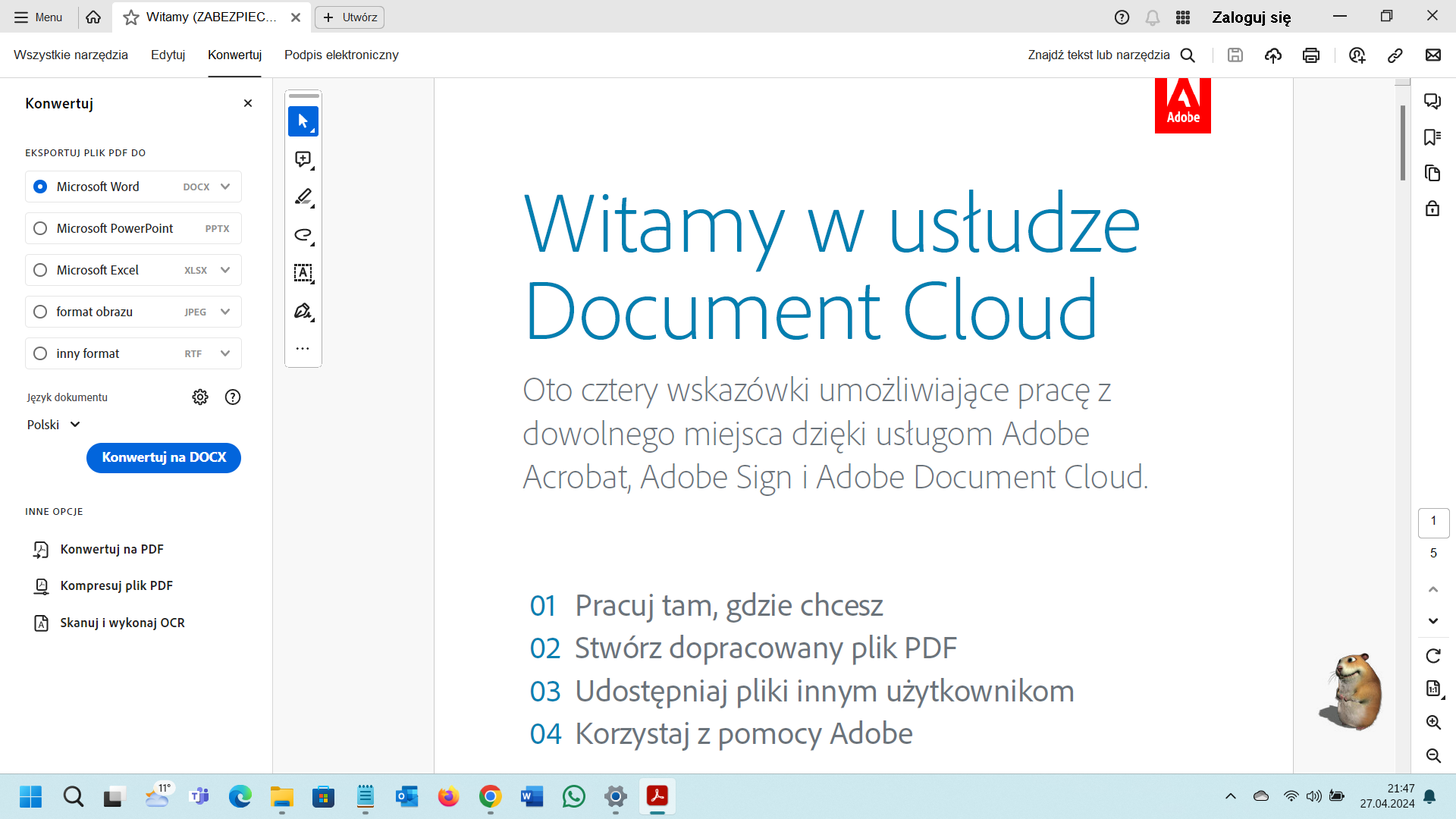Screen dimensions: 1456x819
Task: Click the current page number field
Action: [x=1433, y=522]
